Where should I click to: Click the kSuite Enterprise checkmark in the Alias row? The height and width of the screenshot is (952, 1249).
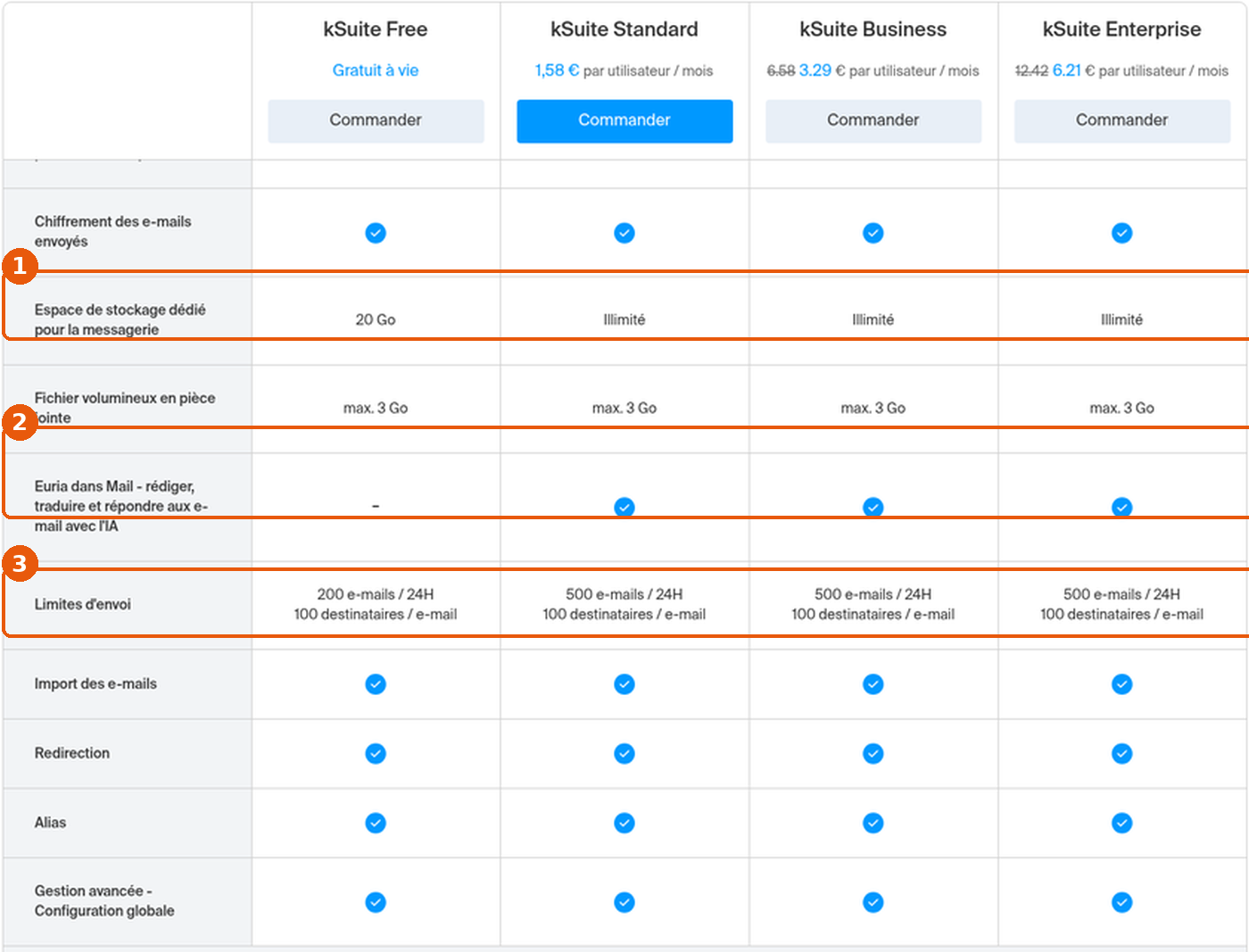pos(1122,823)
